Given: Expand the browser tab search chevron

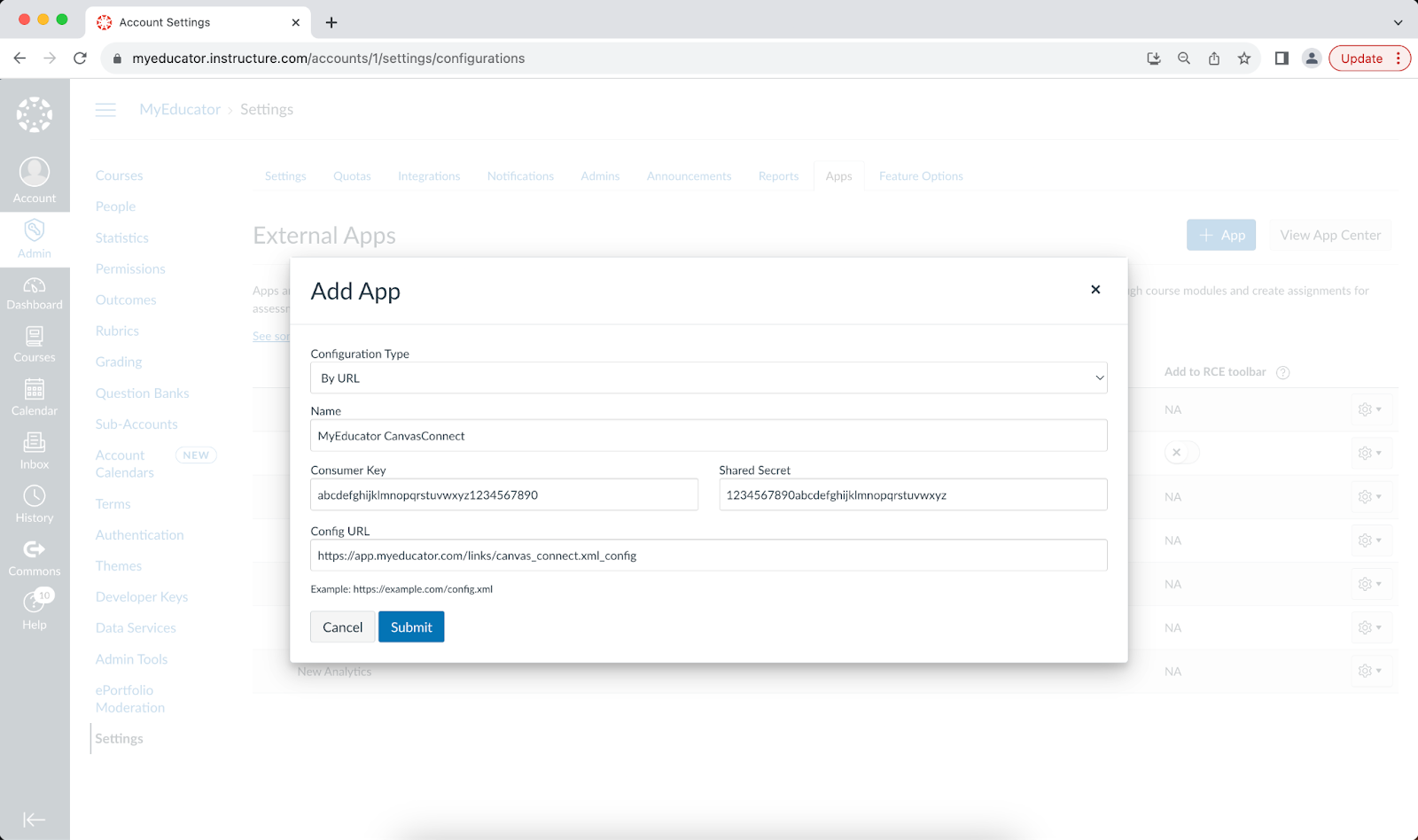Looking at the screenshot, I should (x=1398, y=22).
